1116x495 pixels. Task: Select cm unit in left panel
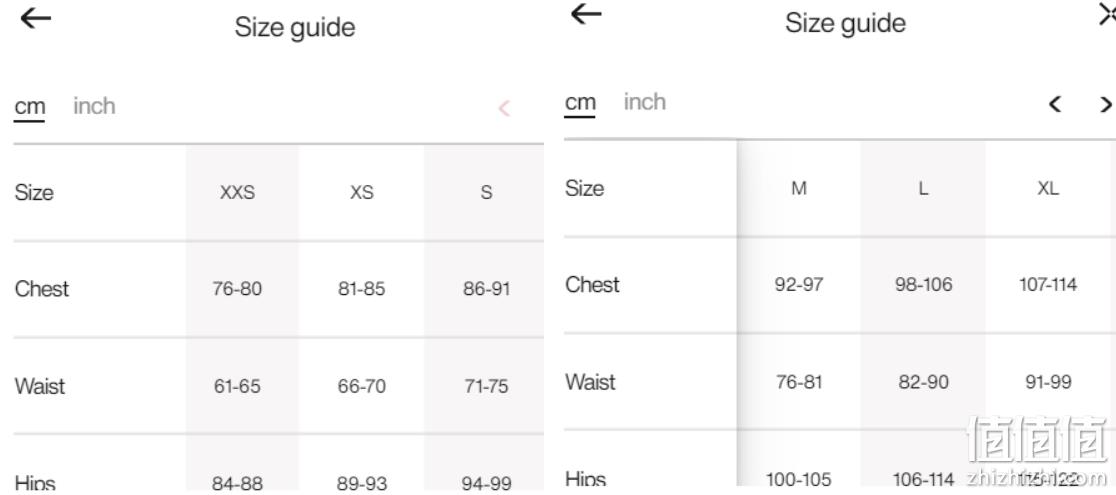(30, 107)
